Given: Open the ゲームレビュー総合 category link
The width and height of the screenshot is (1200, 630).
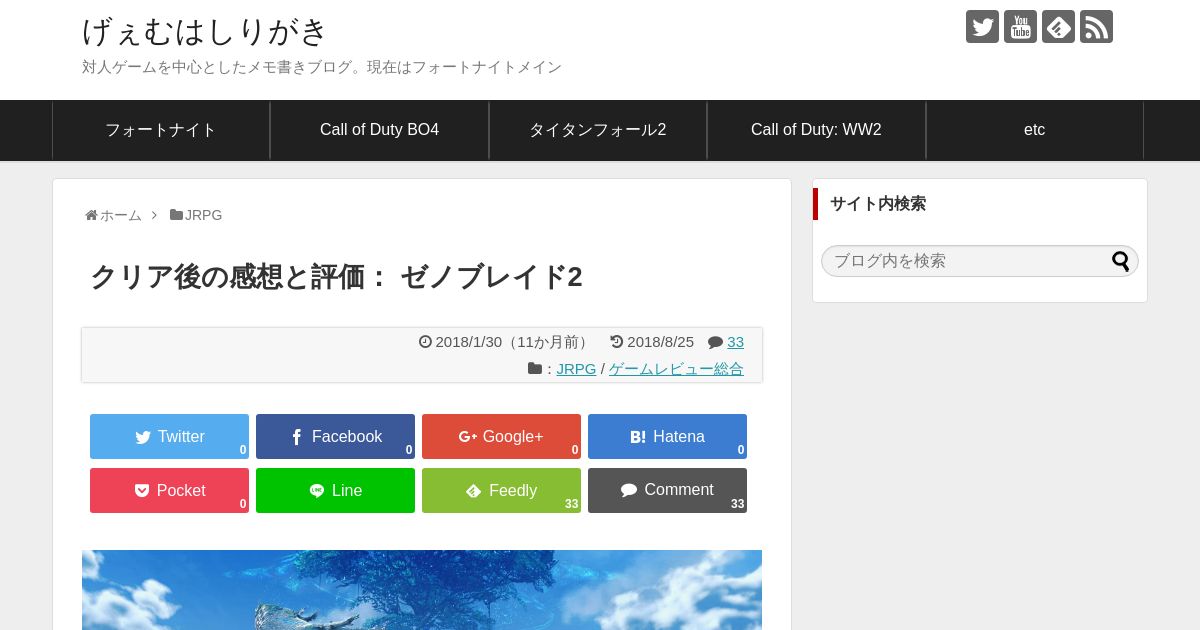Looking at the screenshot, I should pos(676,369).
